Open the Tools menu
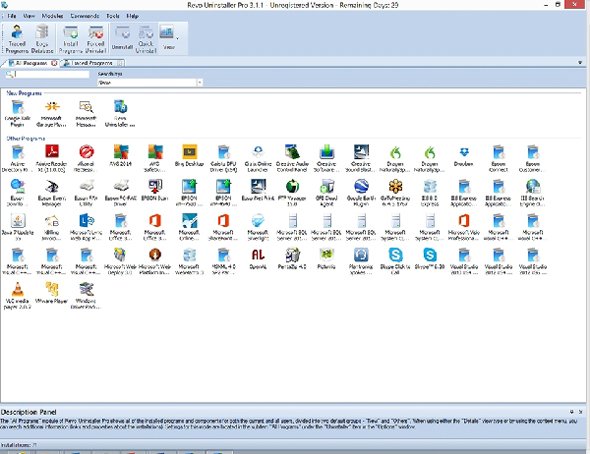The width and height of the screenshot is (590, 454). pyautogui.click(x=113, y=16)
